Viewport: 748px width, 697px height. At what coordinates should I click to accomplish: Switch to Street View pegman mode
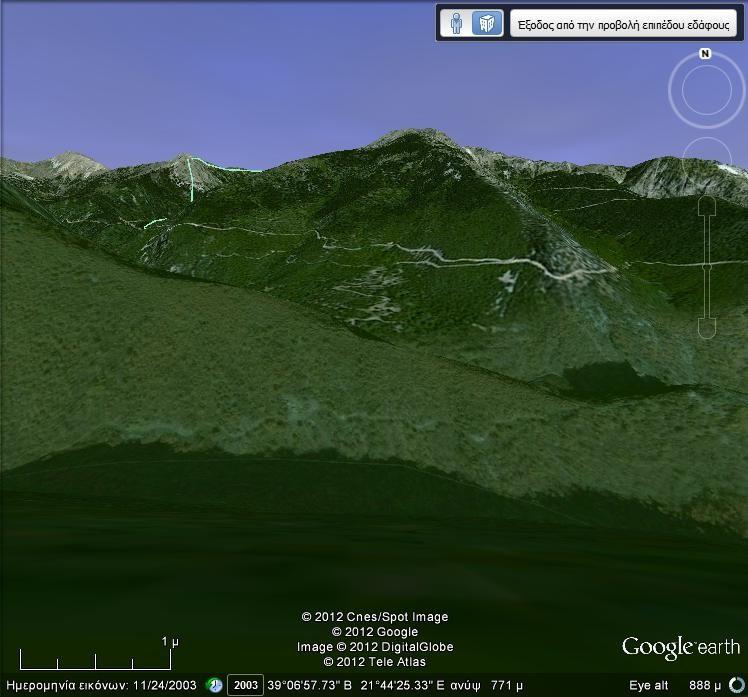pos(456,23)
